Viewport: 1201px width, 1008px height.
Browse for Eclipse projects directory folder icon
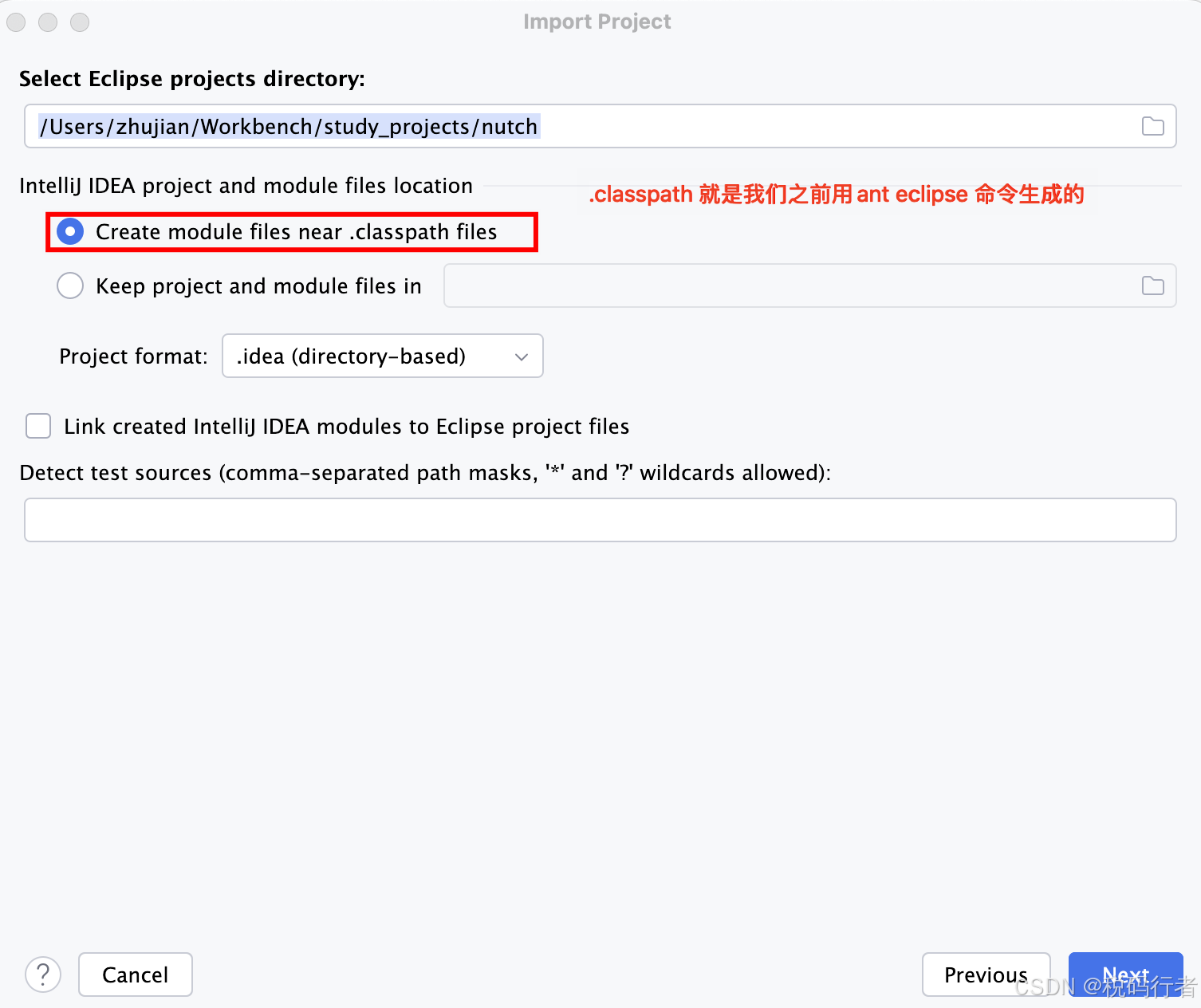(x=1152, y=126)
